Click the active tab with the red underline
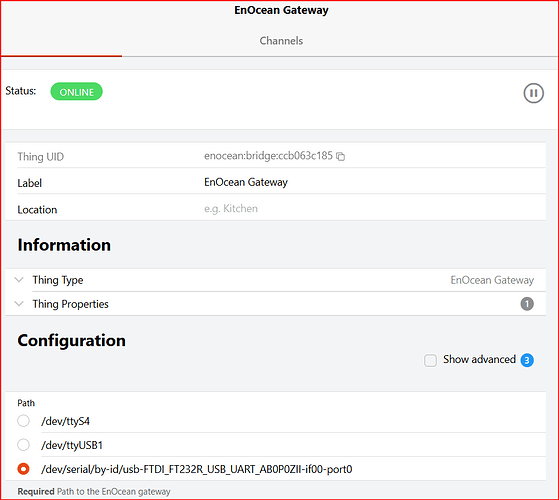 tap(61, 41)
